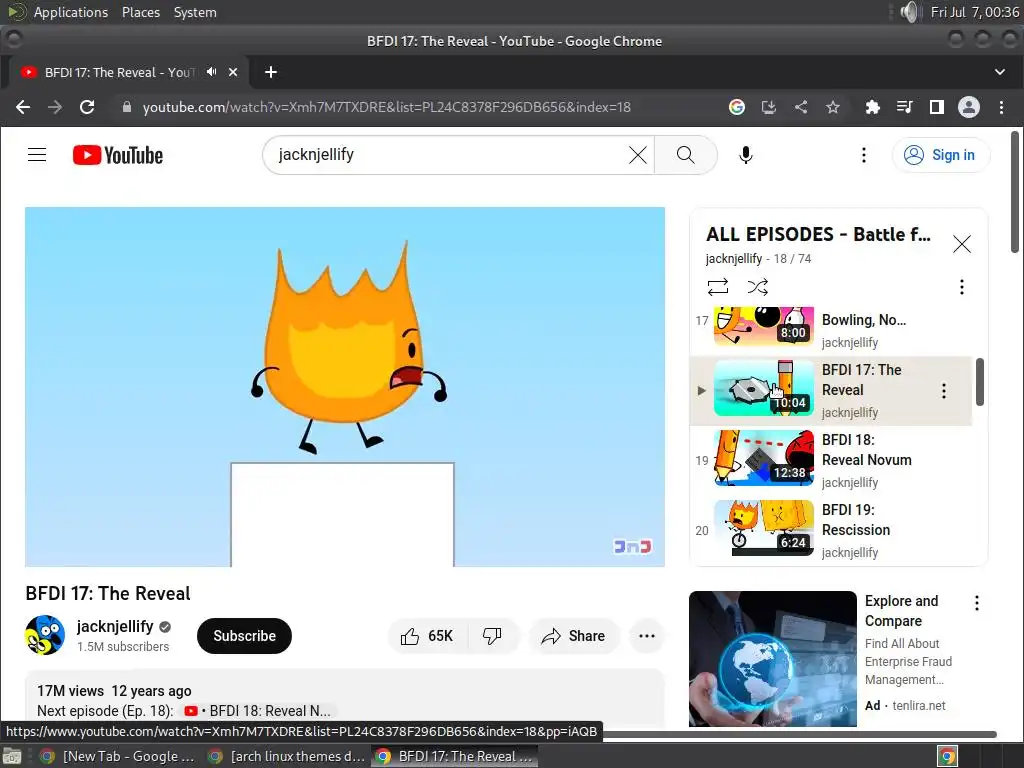Open tab search chevron dropdown
Screen dimensions: 1024x768
click(1000, 72)
